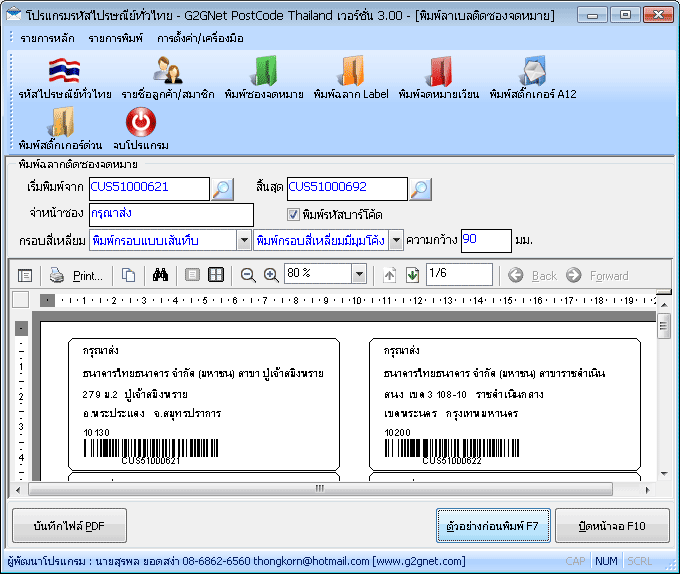Viewport: 680px width, 574px height.
Task: Click the zoom in magnifier icon
Action: point(271,275)
